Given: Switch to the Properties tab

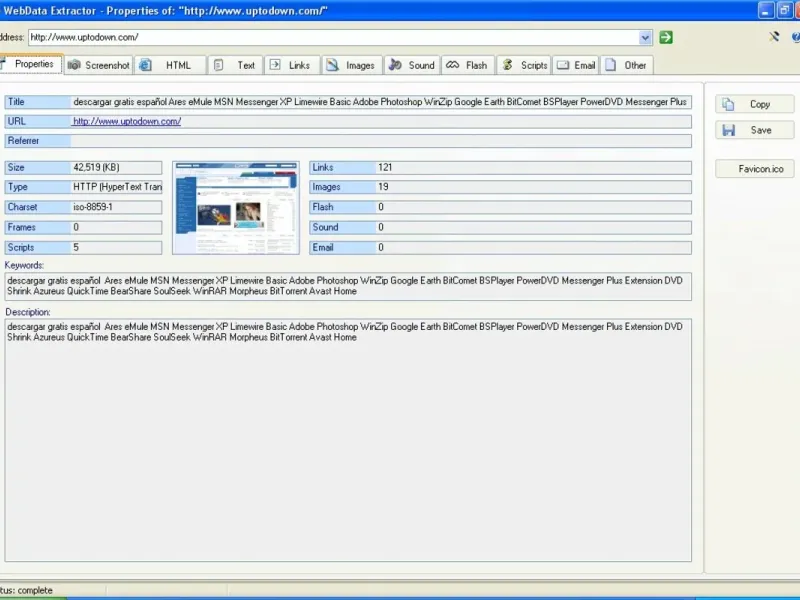Looking at the screenshot, I should pyautogui.click(x=32, y=64).
